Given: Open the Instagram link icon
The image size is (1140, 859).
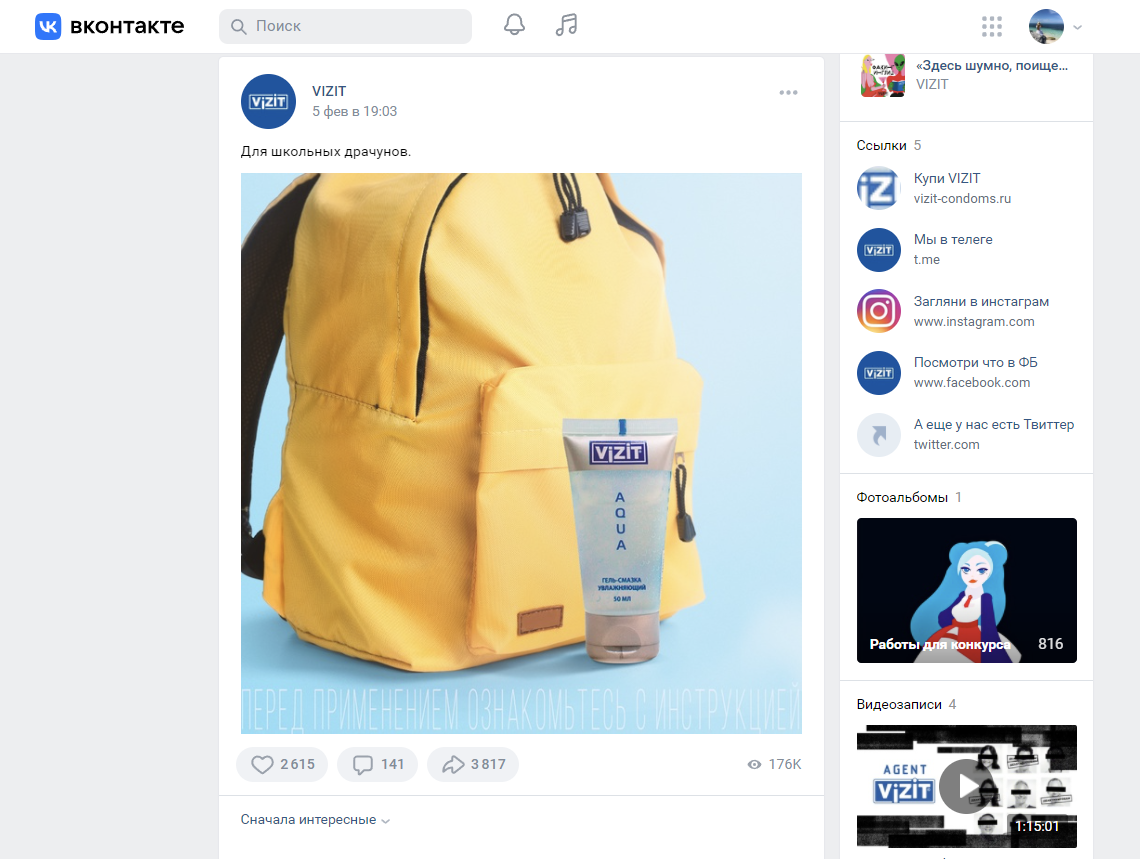Looking at the screenshot, I should point(878,311).
